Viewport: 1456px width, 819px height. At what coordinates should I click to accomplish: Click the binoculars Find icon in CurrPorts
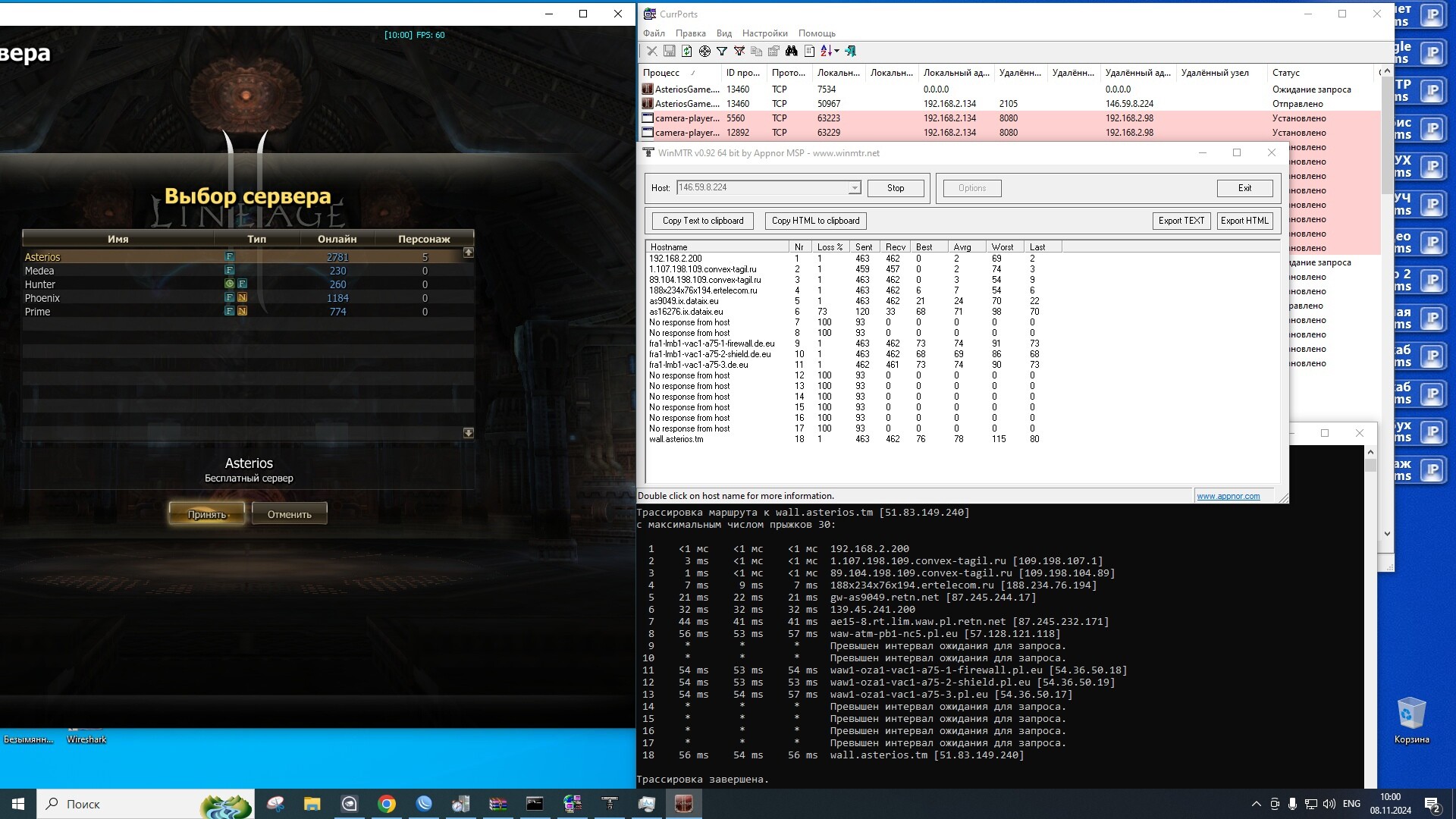click(x=792, y=51)
